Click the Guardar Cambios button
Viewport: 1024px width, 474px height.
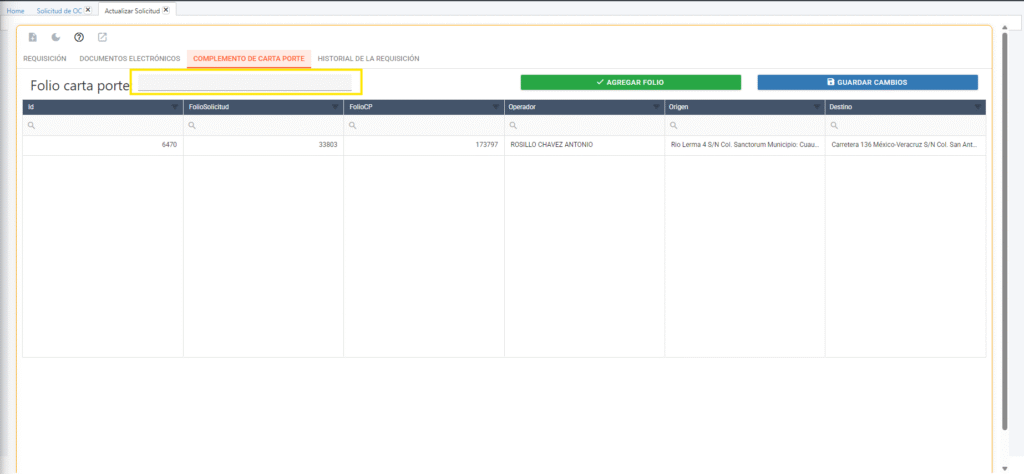(867, 82)
